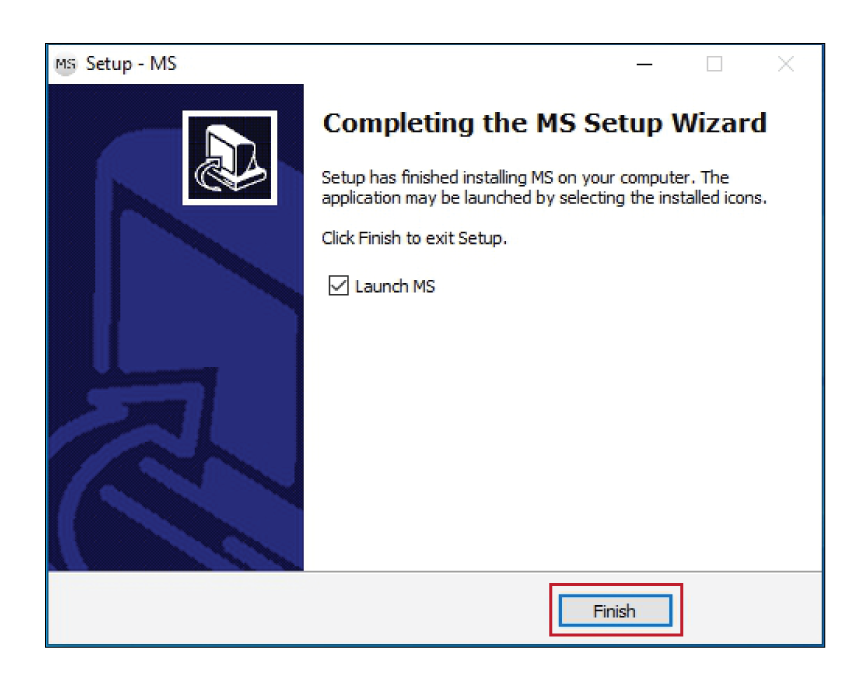Uncheck the Launch MS checkbox
Viewport: 867px width, 683px height.
point(338,286)
